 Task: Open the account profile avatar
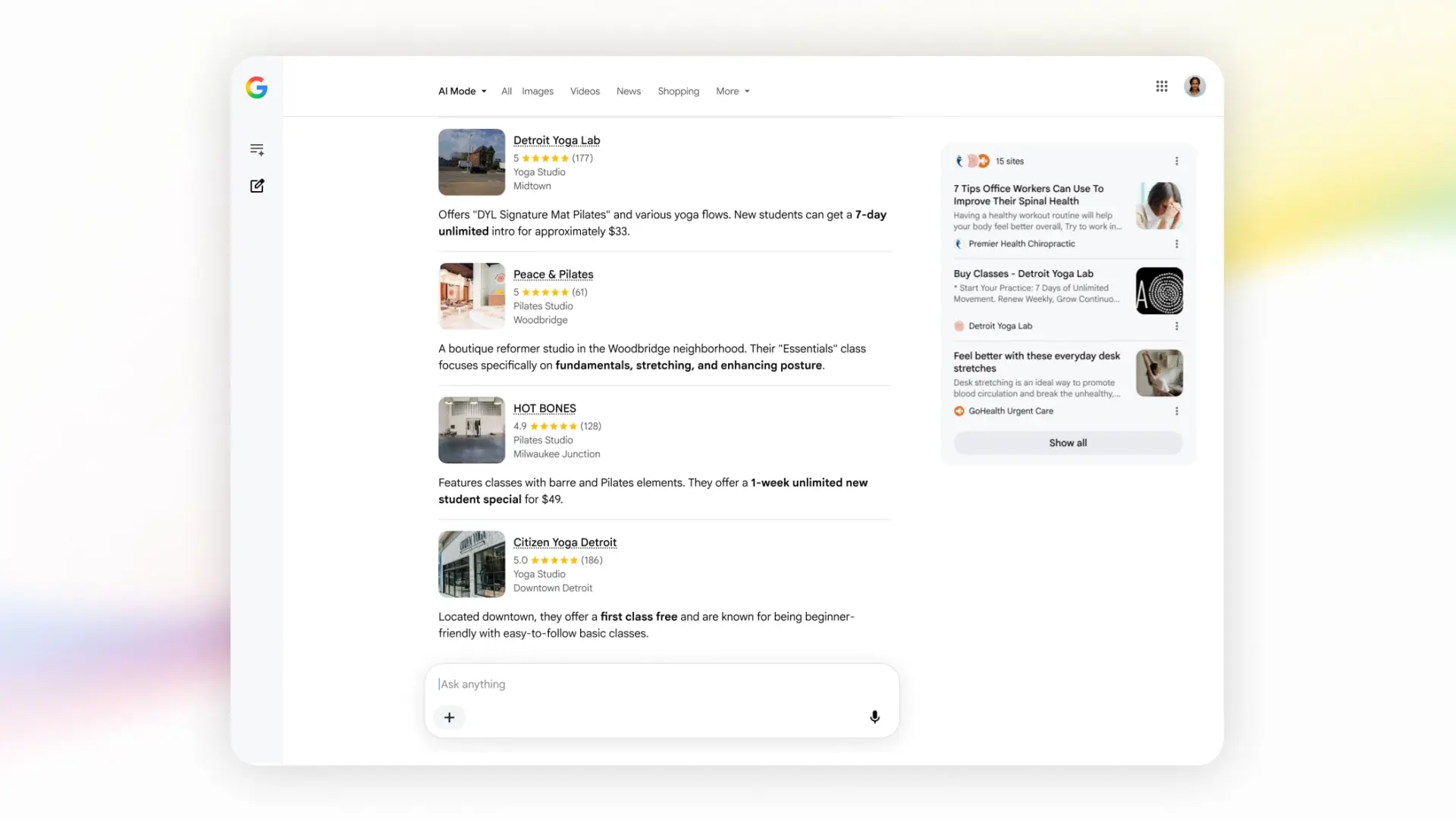pyautogui.click(x=1195, y=86)
